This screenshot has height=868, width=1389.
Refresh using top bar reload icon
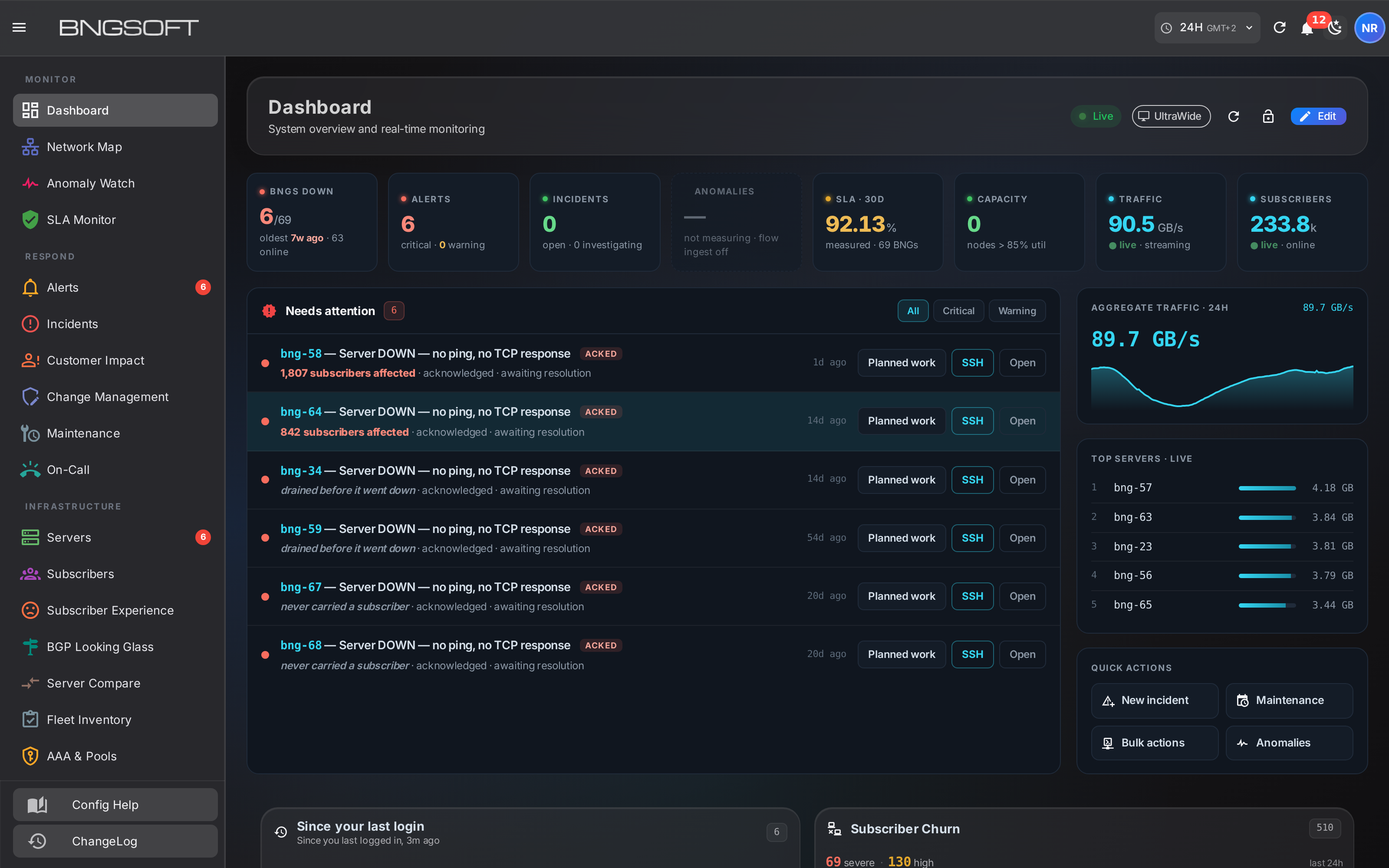point(1279,27)
